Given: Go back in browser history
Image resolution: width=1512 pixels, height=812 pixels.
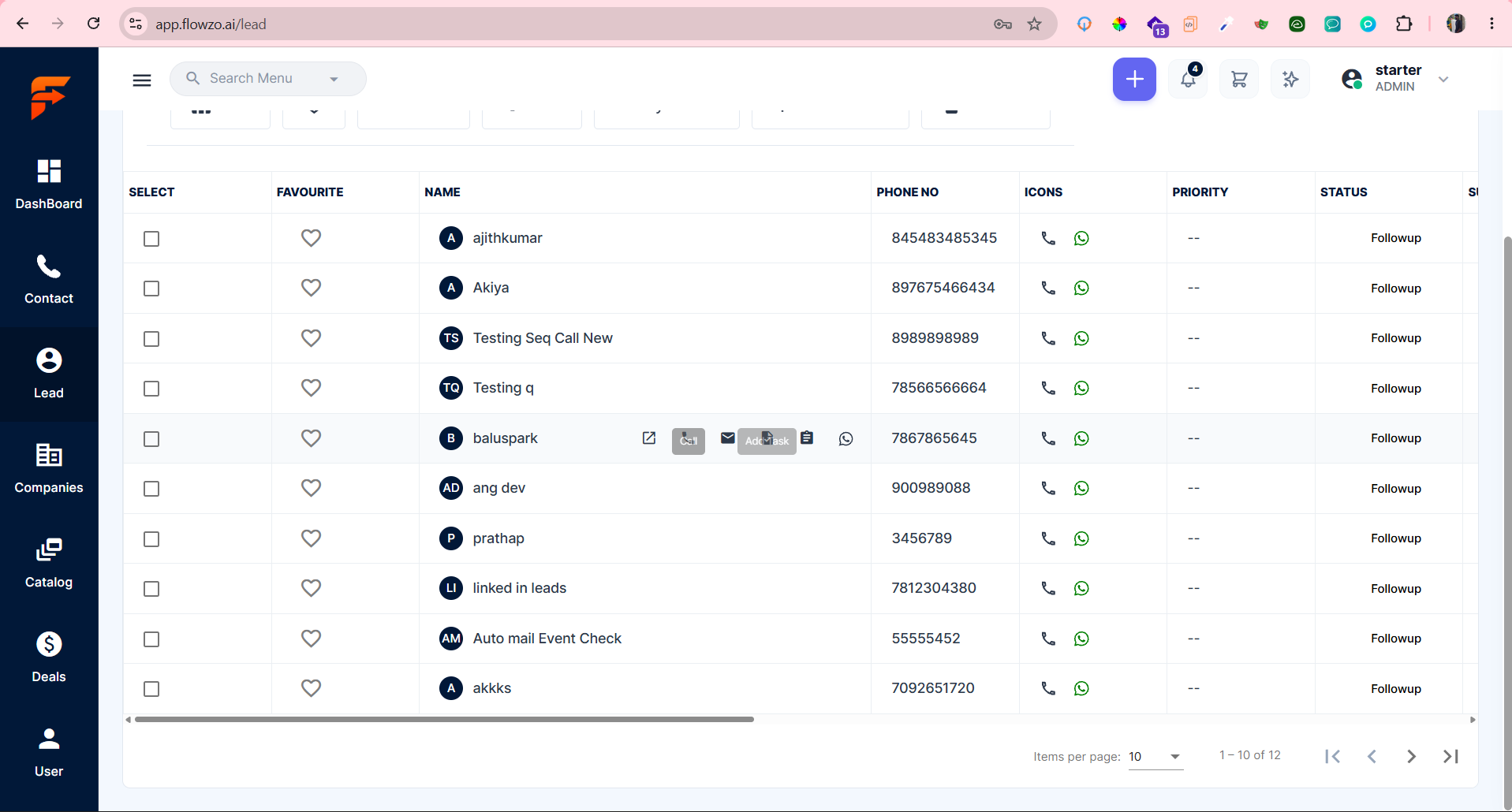Looking at the screenshot, I should click(x=22, y=24).
